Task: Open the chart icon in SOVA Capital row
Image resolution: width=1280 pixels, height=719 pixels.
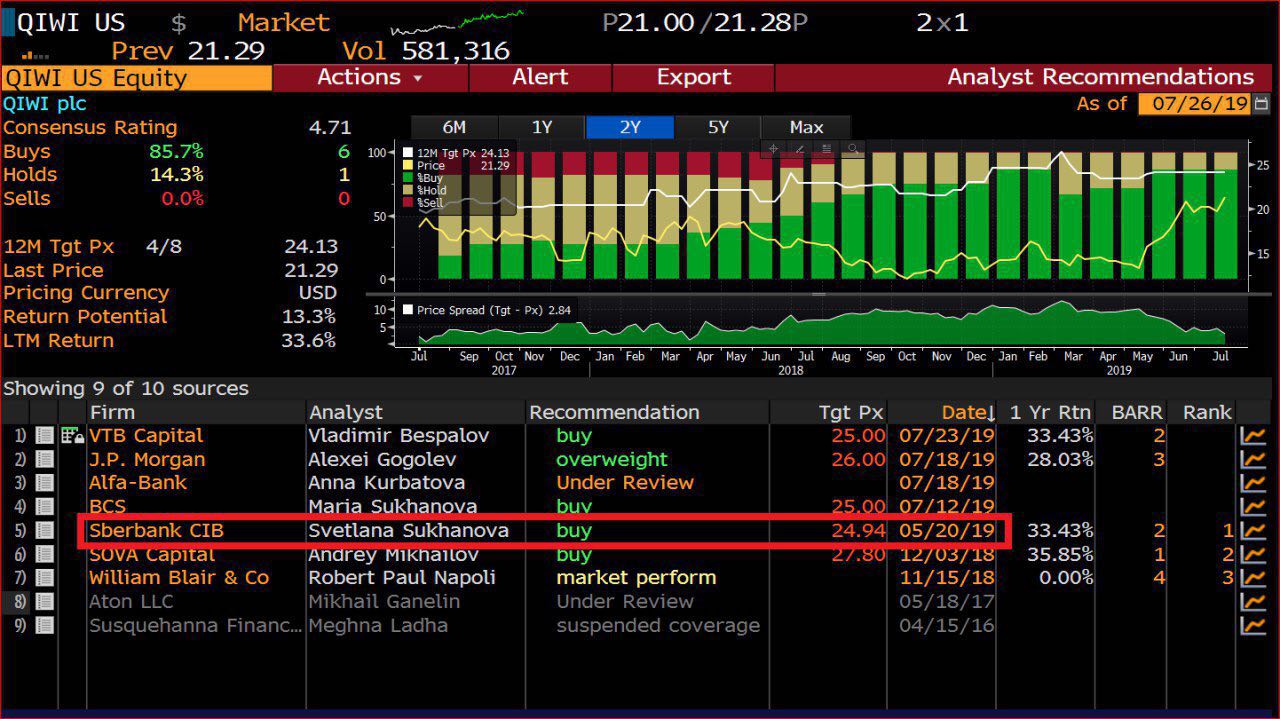Action: point(1253,554)
